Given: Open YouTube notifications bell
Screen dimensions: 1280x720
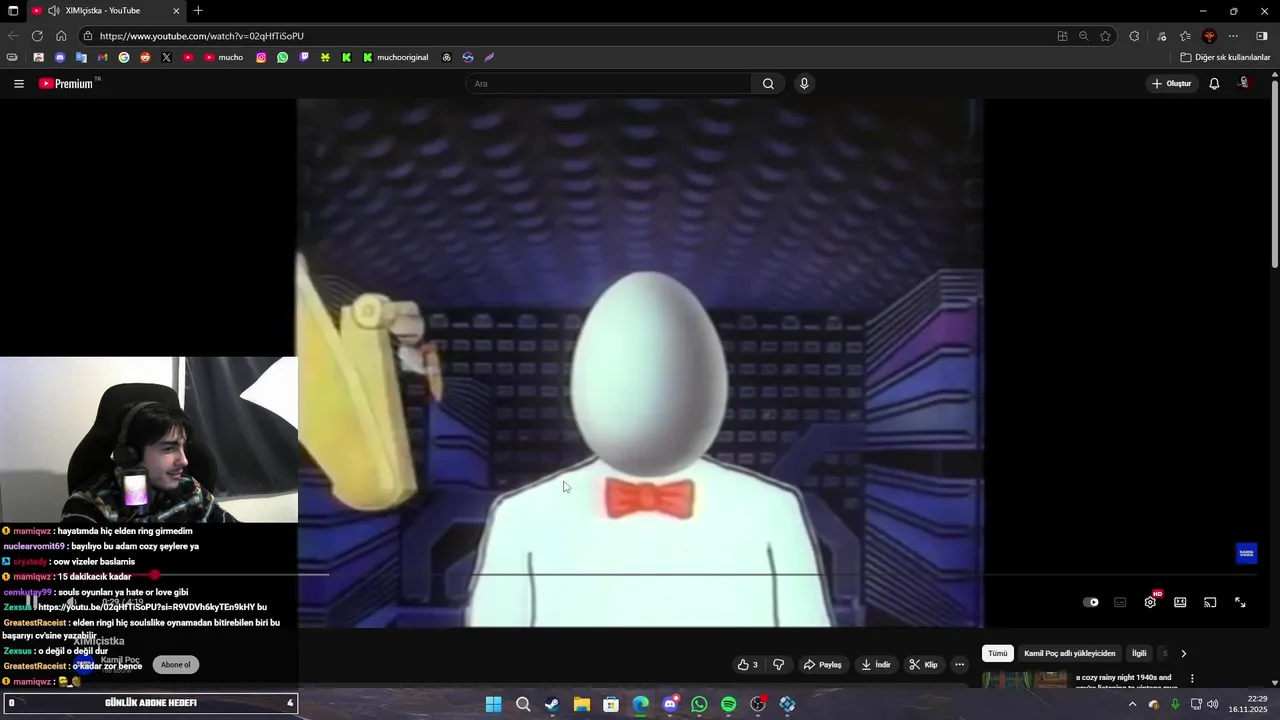Looking at the screenshot, I should point(1214,84).
